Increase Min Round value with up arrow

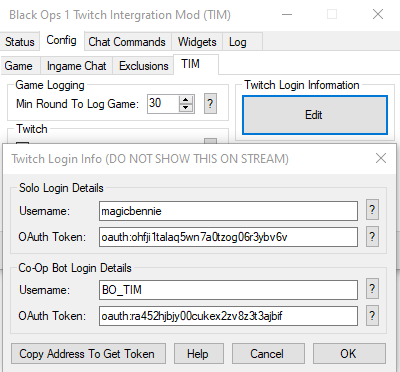(x=186, y=99)
